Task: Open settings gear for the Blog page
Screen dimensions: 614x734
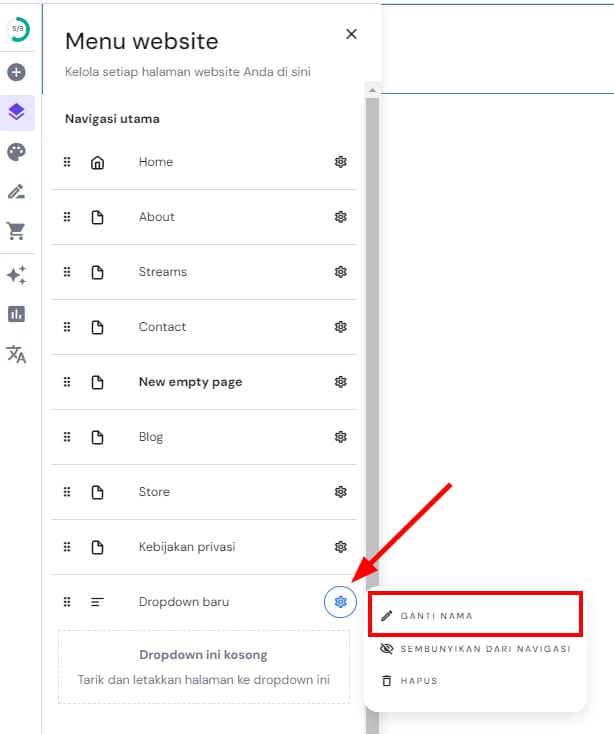Action: [340, 437]
